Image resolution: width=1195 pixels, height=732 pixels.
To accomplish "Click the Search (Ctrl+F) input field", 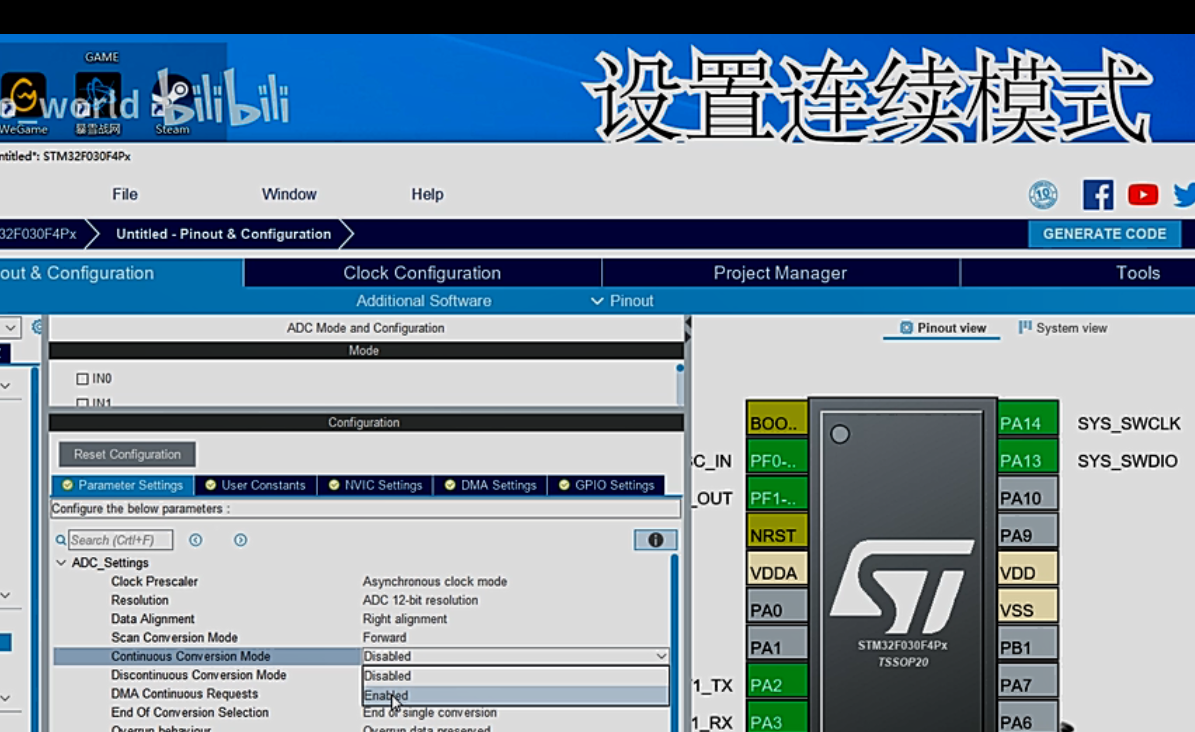I will click(120, 539).
